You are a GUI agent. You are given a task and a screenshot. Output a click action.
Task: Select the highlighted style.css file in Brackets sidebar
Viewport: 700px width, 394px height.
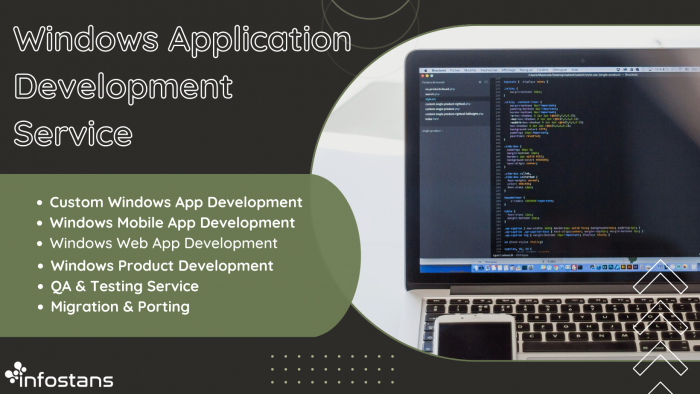click(x=455, y=99)
